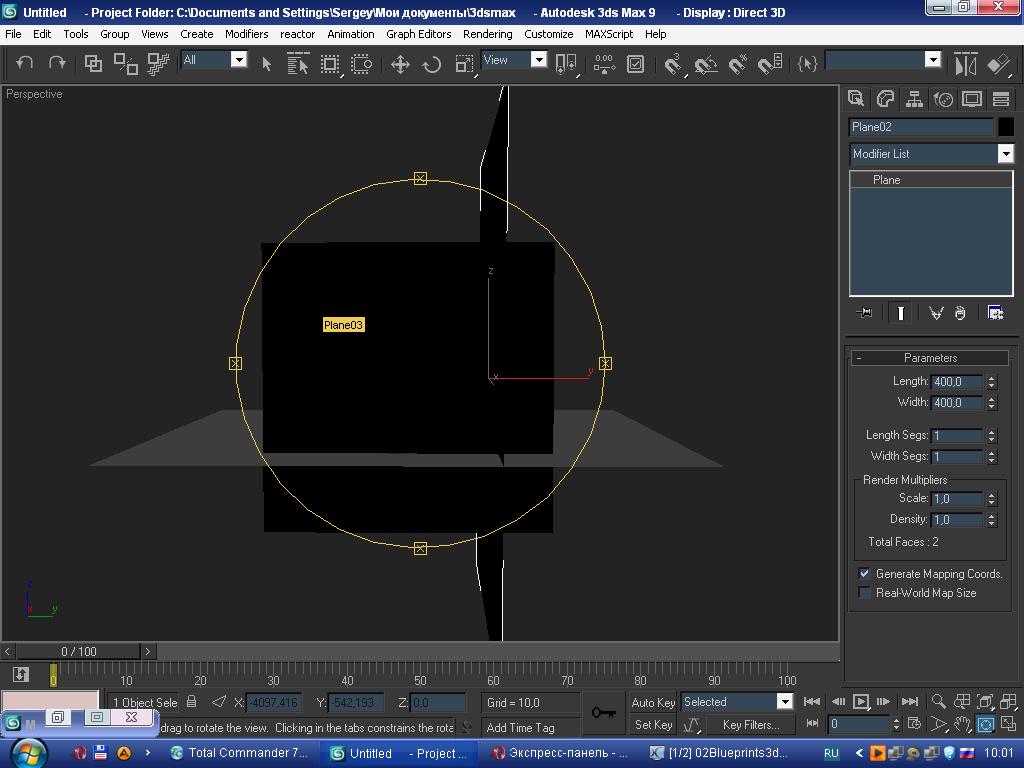This screenshot has height=768, width=1024.
Task: Activate the Select and Rotate tool
Action: tap(432, 64)
